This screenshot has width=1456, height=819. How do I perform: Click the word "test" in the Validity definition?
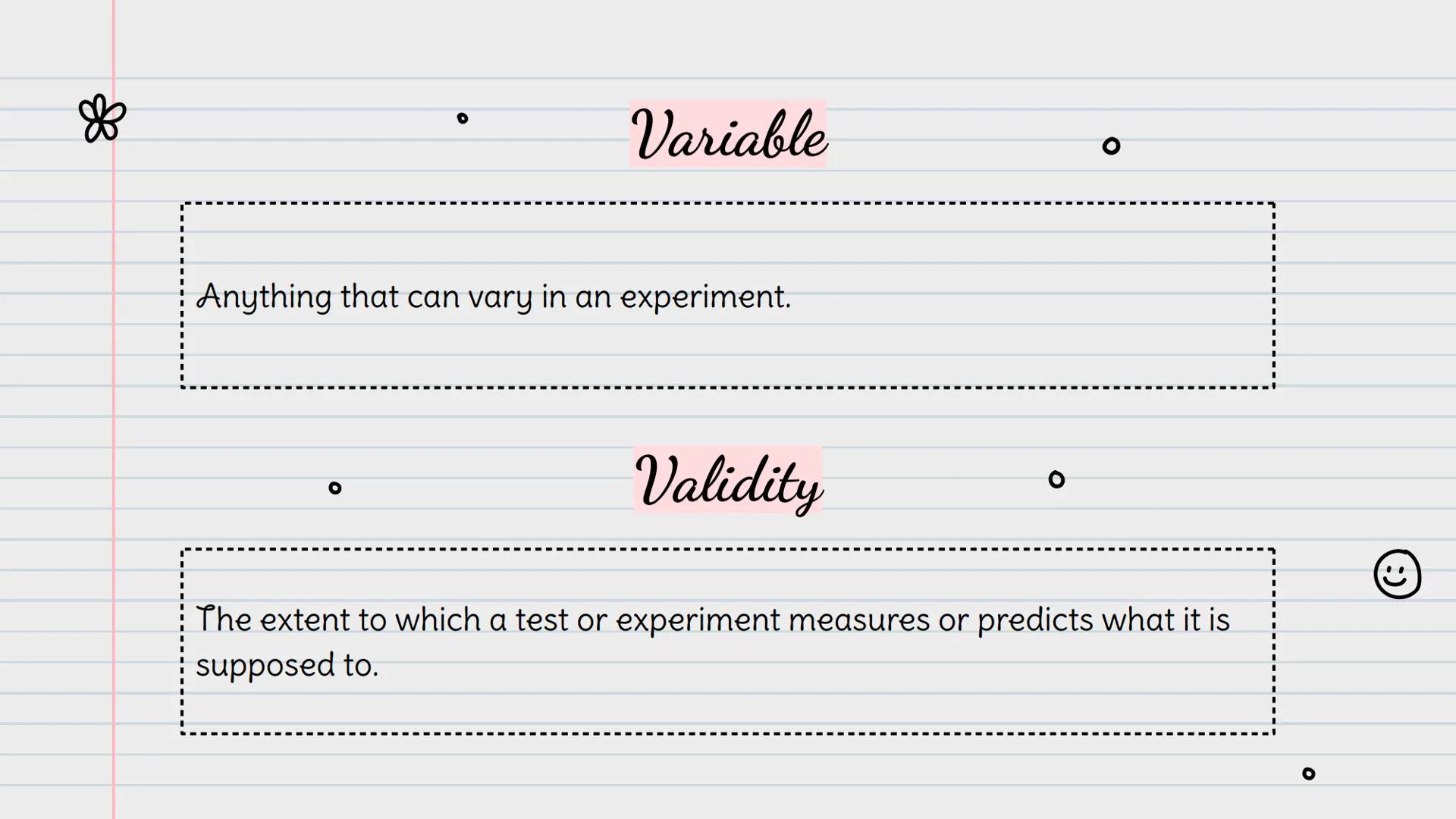click(541, 620)
